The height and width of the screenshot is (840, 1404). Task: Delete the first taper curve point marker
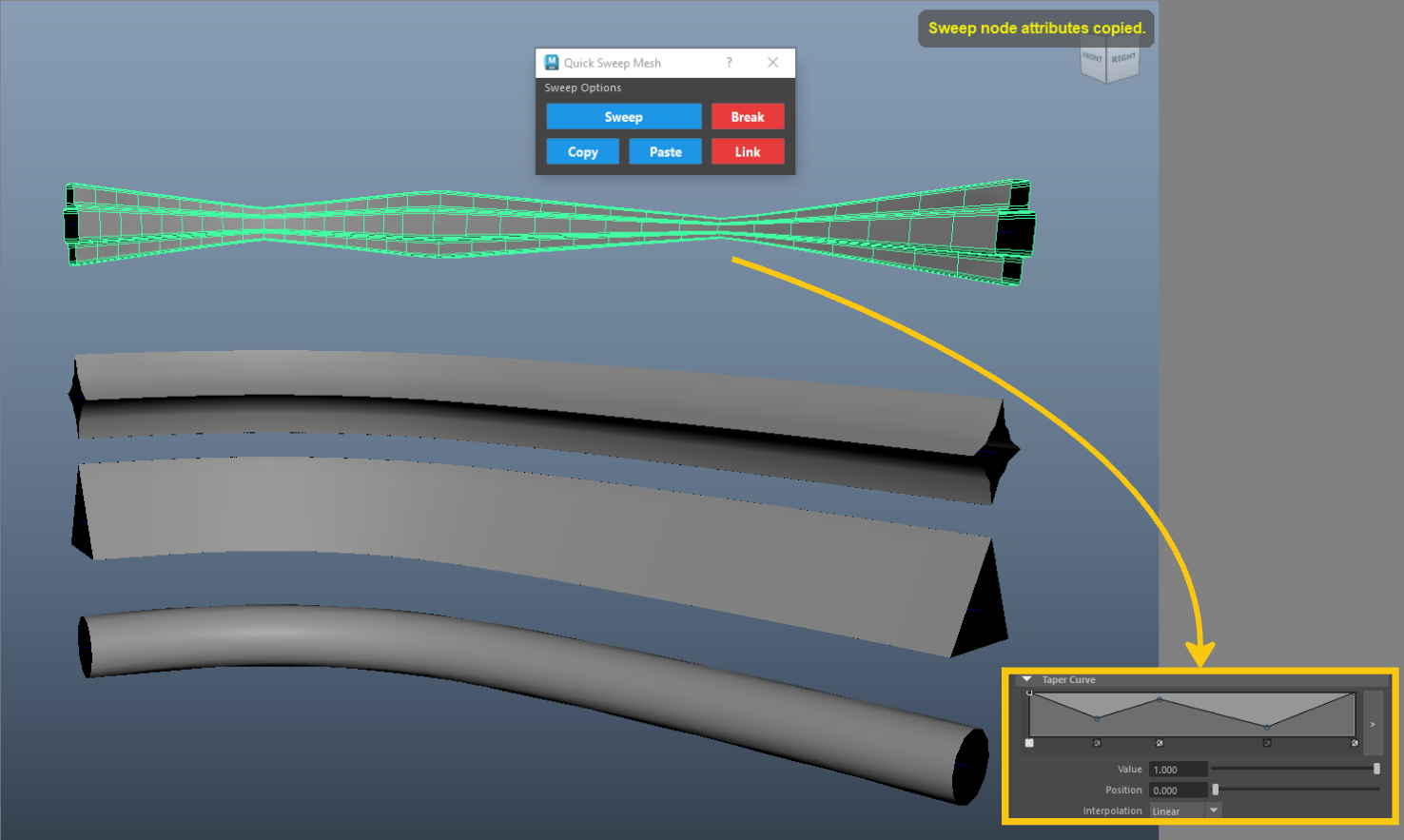[1029, 743]
